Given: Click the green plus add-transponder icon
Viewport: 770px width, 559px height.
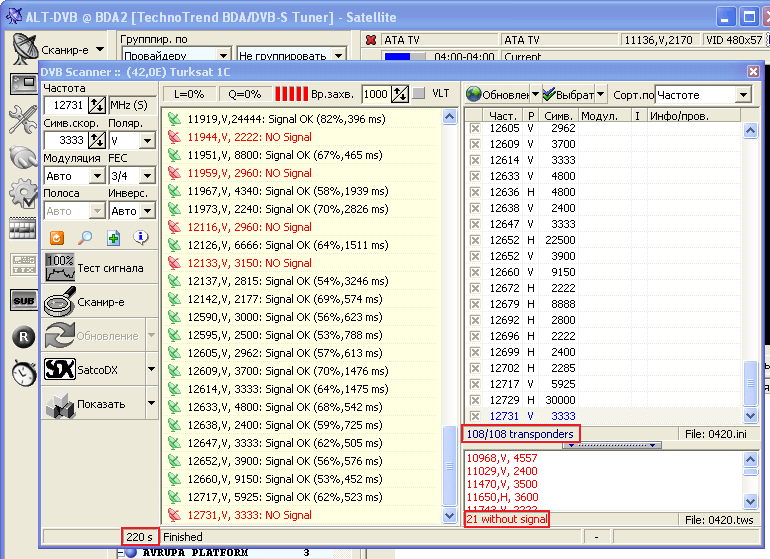Looking at the screenshot, I should [113, 238].
